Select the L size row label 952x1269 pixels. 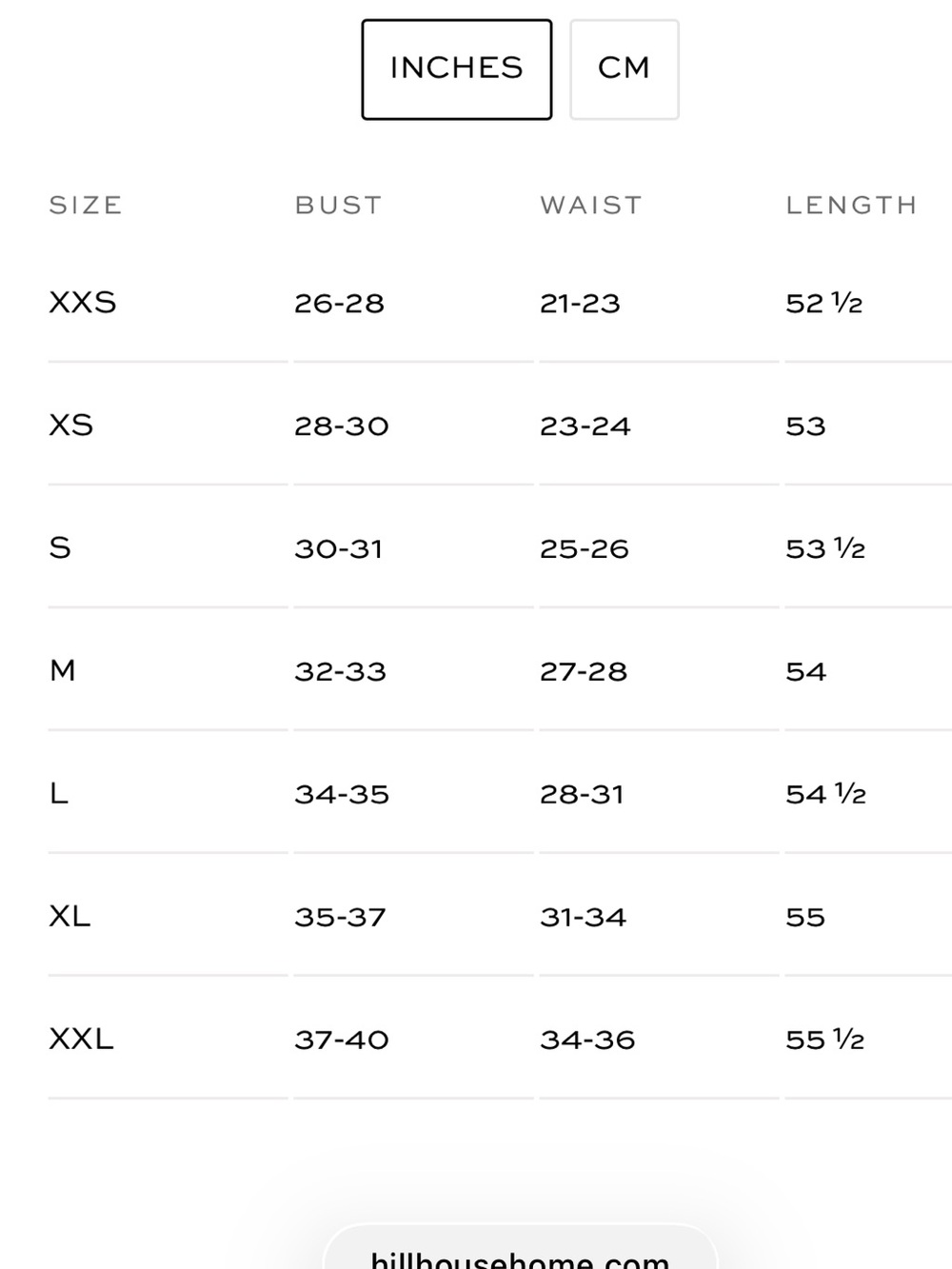click(59, 793)
